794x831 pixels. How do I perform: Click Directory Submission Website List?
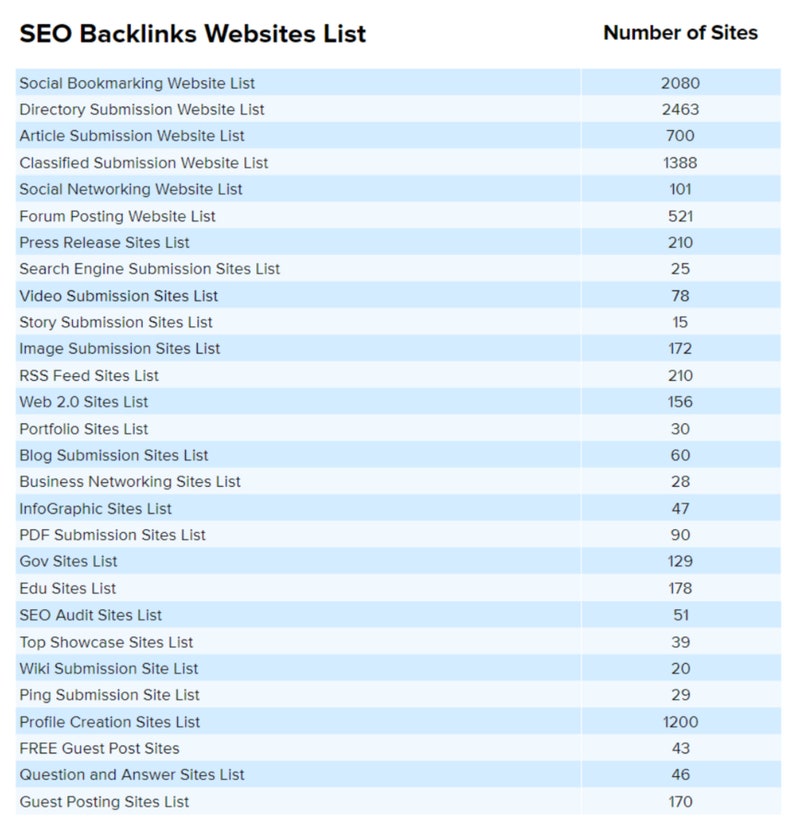[142, 109]
